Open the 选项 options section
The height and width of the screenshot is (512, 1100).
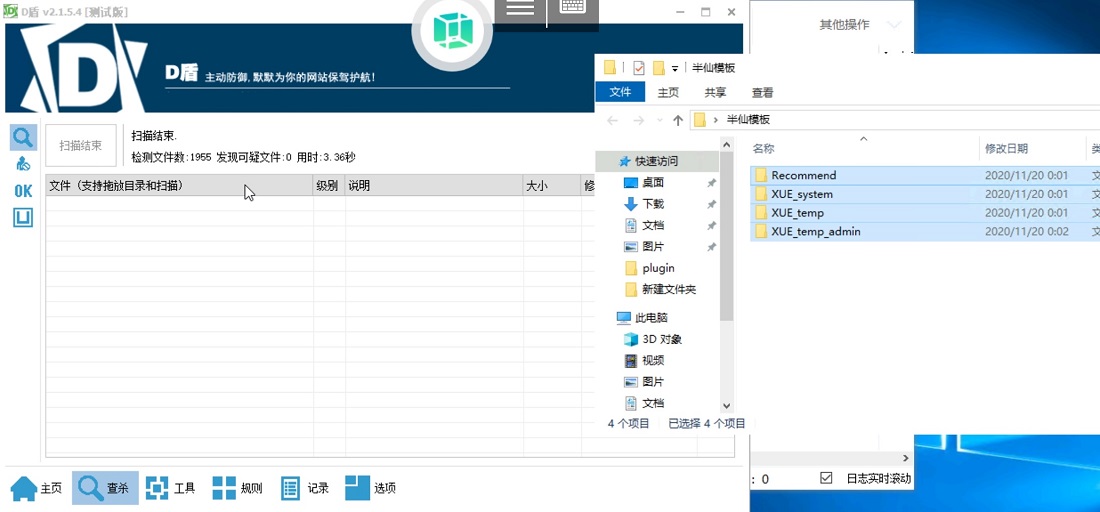click(x=371, y=488)
